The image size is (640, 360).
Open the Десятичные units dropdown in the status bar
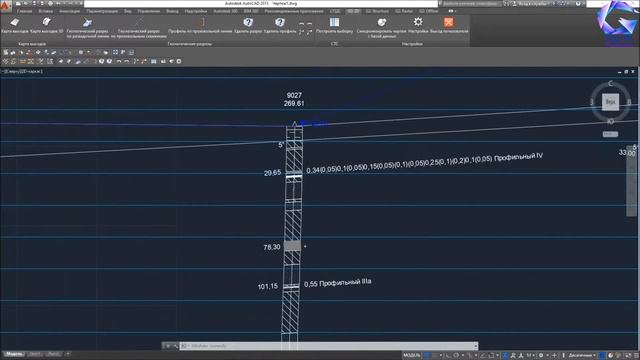[582, 356]
